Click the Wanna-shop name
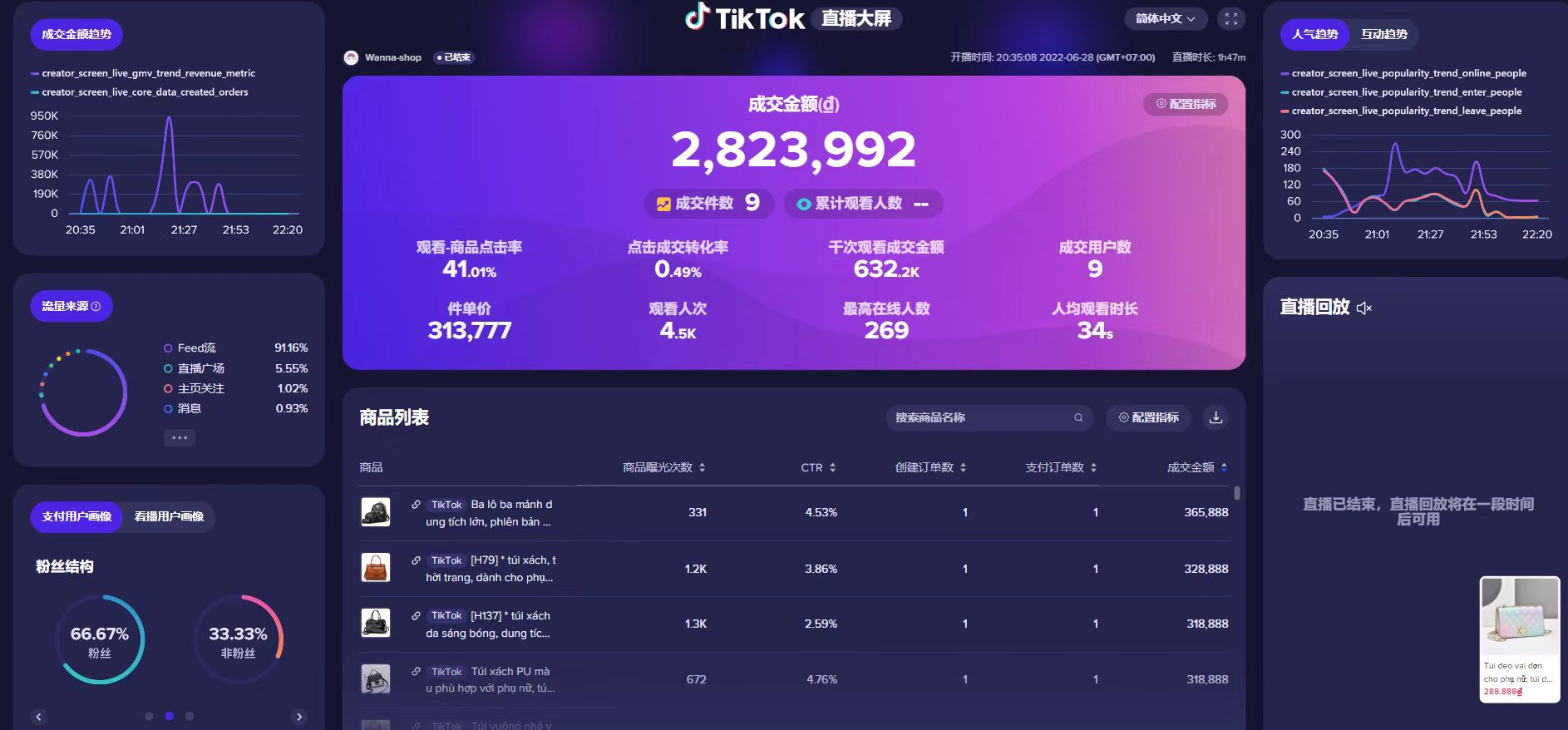1568x730 pixels. [393, 57]
